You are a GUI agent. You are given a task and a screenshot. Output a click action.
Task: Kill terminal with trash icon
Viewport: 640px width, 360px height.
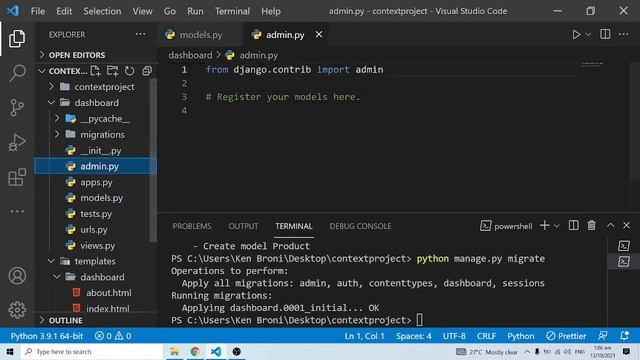591,225
